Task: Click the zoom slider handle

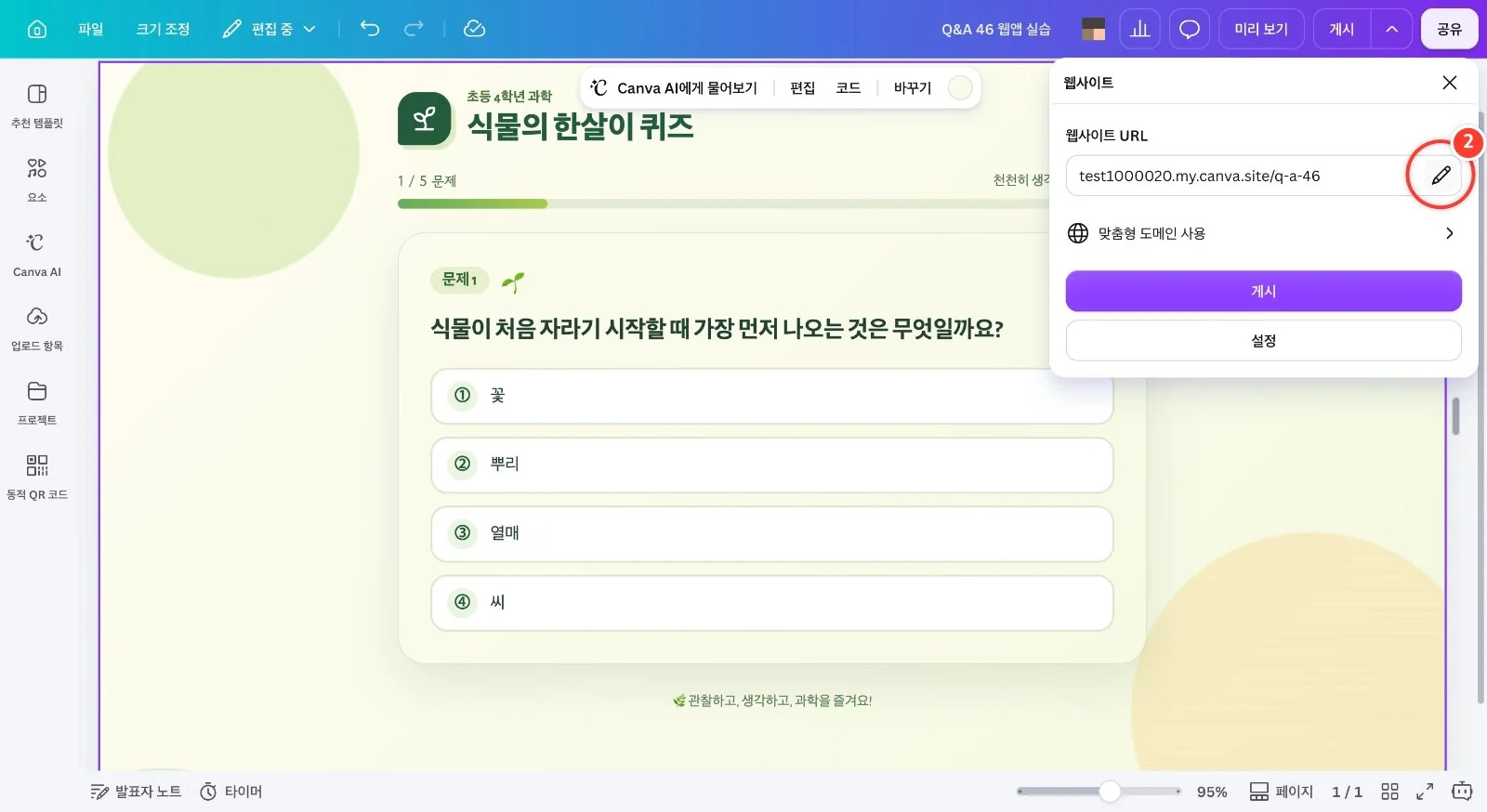Action: pyautogui.click(x=1110, y=792)
